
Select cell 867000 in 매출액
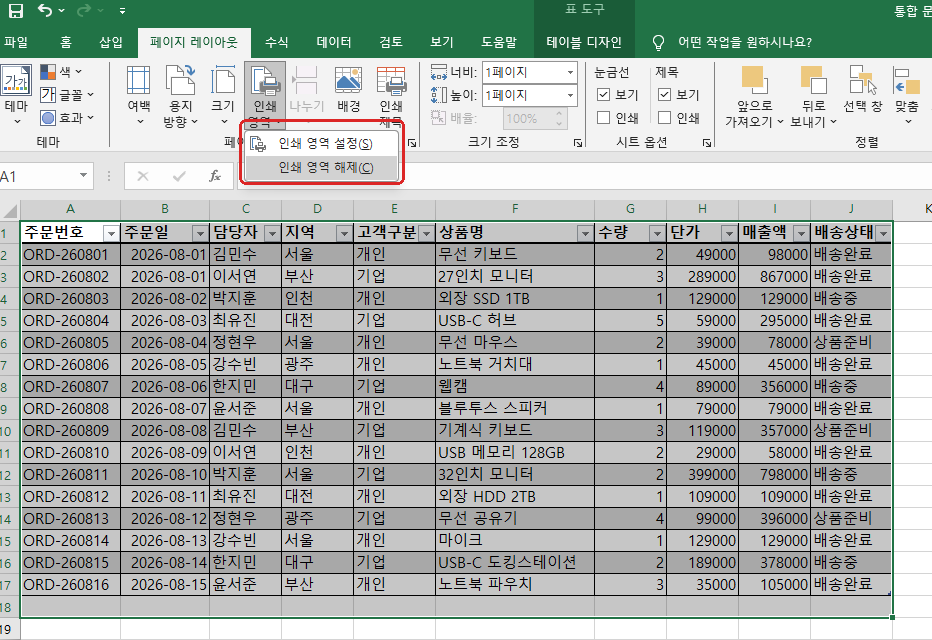pos(774,277)
